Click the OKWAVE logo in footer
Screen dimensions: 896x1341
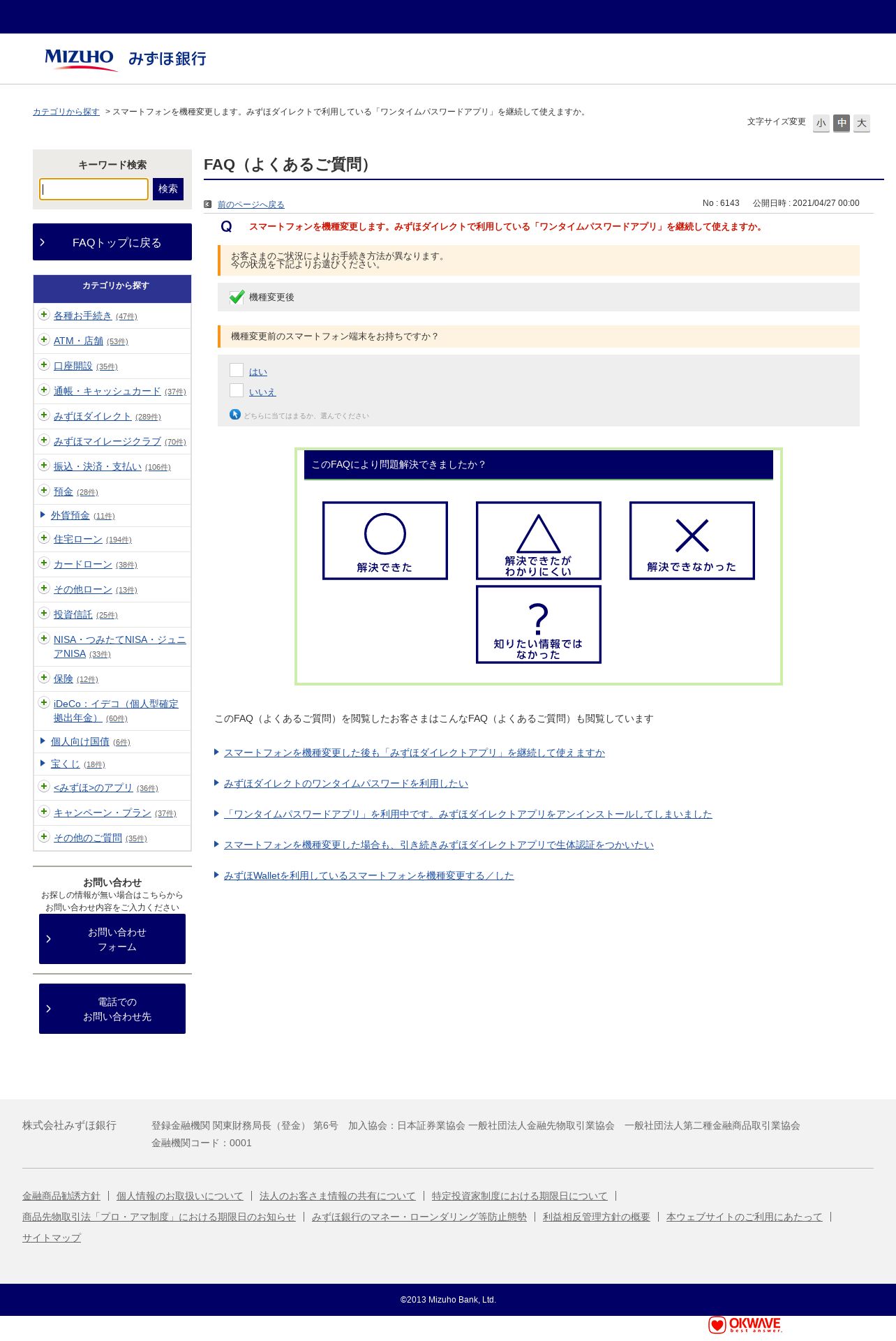click(x=745, y=1324)
